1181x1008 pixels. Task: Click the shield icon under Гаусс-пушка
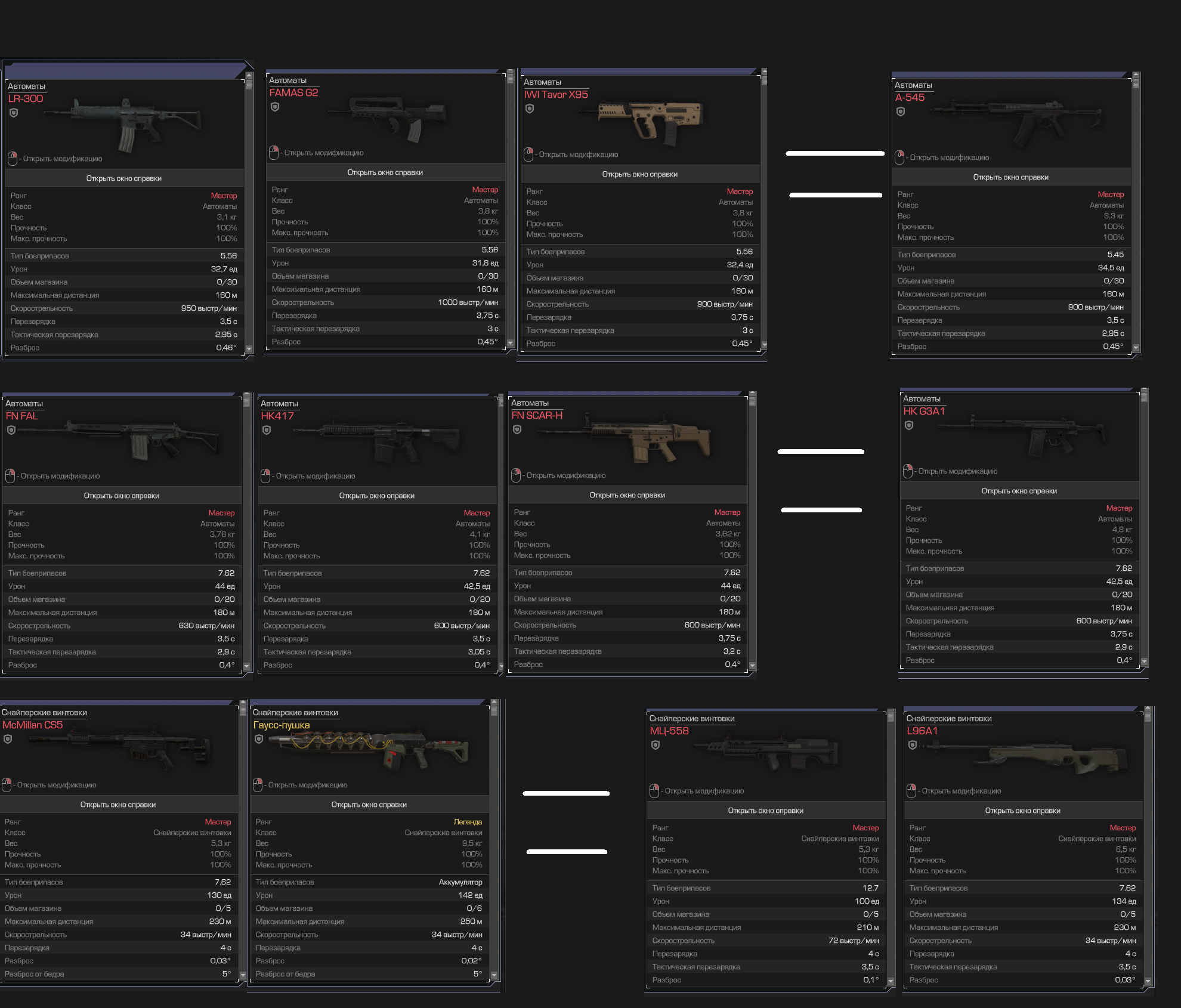pyautogui.click(x=259, y=739)
